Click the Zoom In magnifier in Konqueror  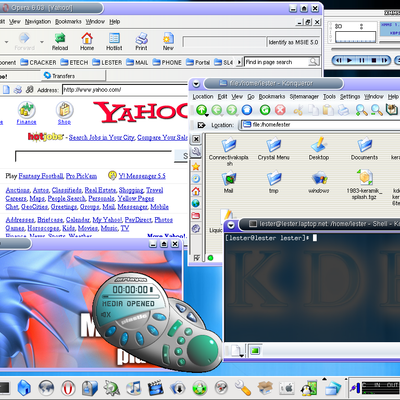[361, 110]
